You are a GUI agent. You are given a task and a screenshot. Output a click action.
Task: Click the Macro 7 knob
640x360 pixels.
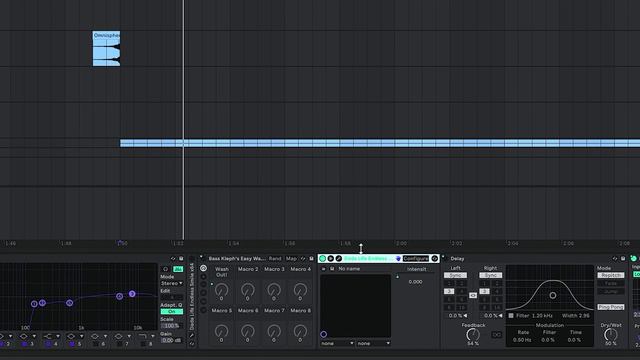coord(274,331)
